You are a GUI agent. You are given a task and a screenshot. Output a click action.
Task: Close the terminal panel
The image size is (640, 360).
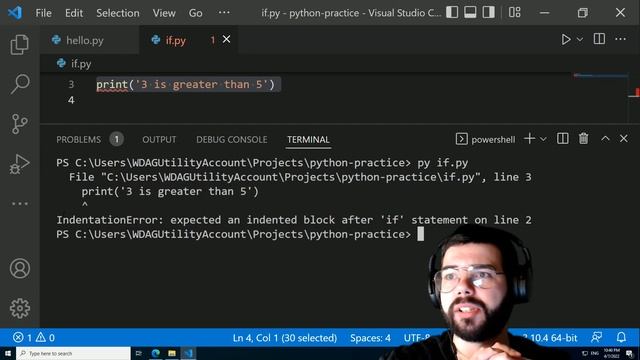click(624, 139)
